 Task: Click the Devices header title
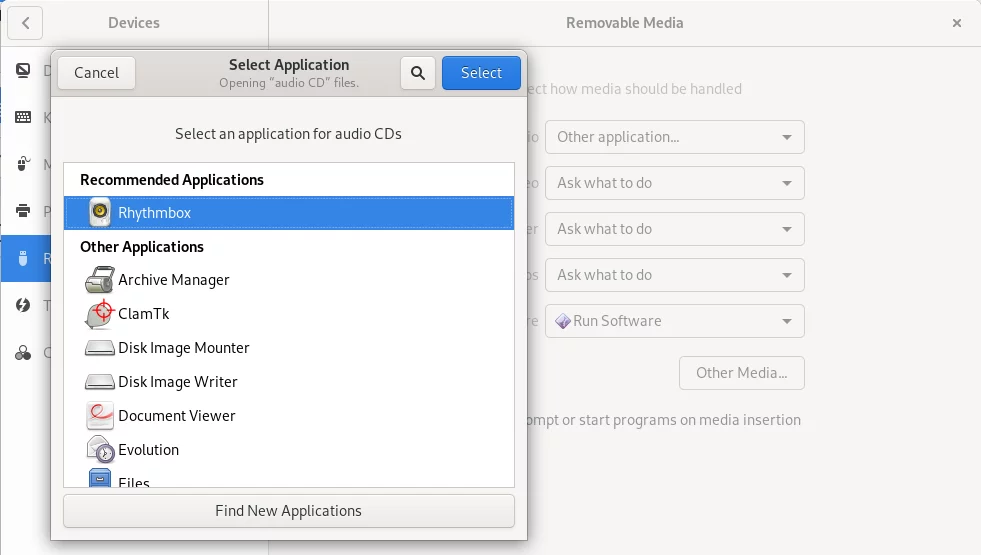[134, 23]
